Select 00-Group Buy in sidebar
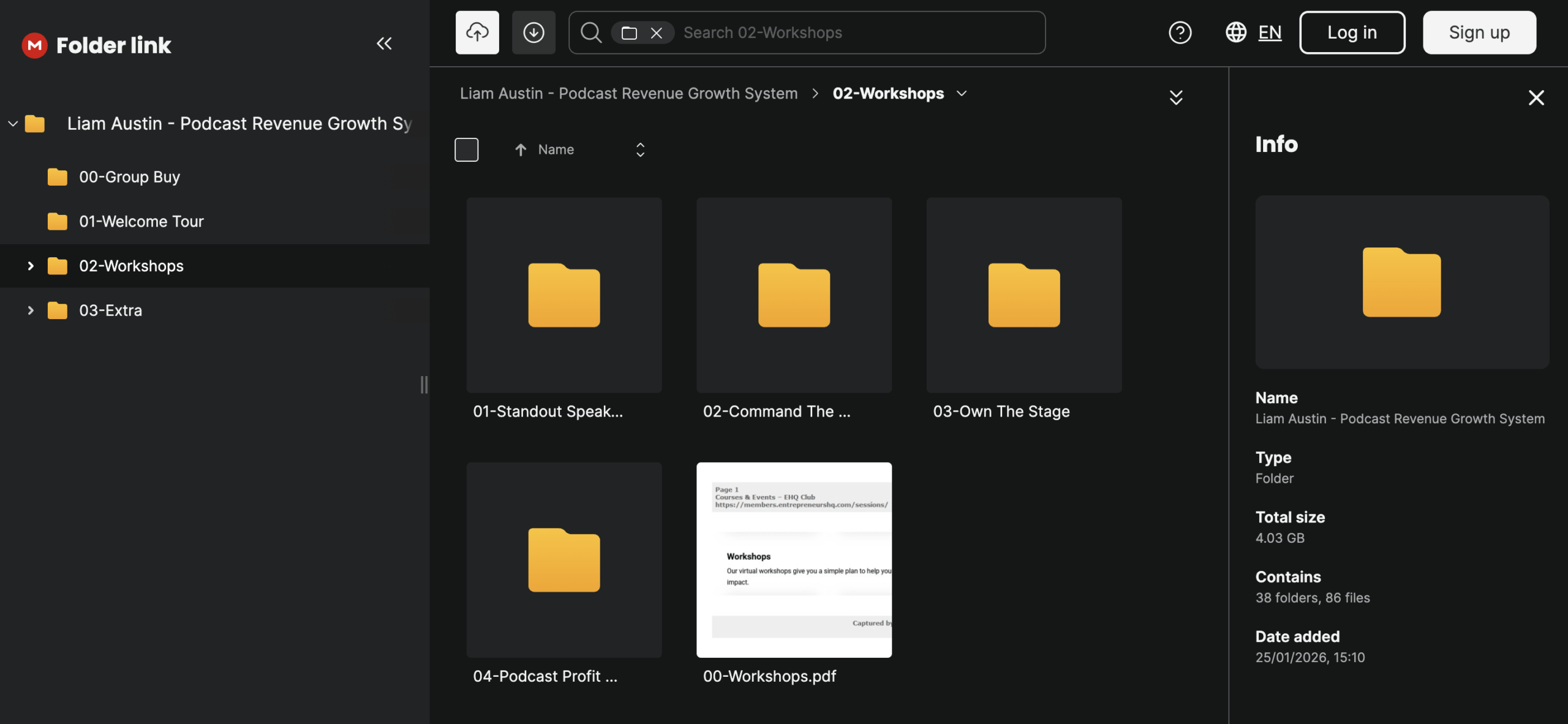The image size is (1568, 724). point(129,177)
